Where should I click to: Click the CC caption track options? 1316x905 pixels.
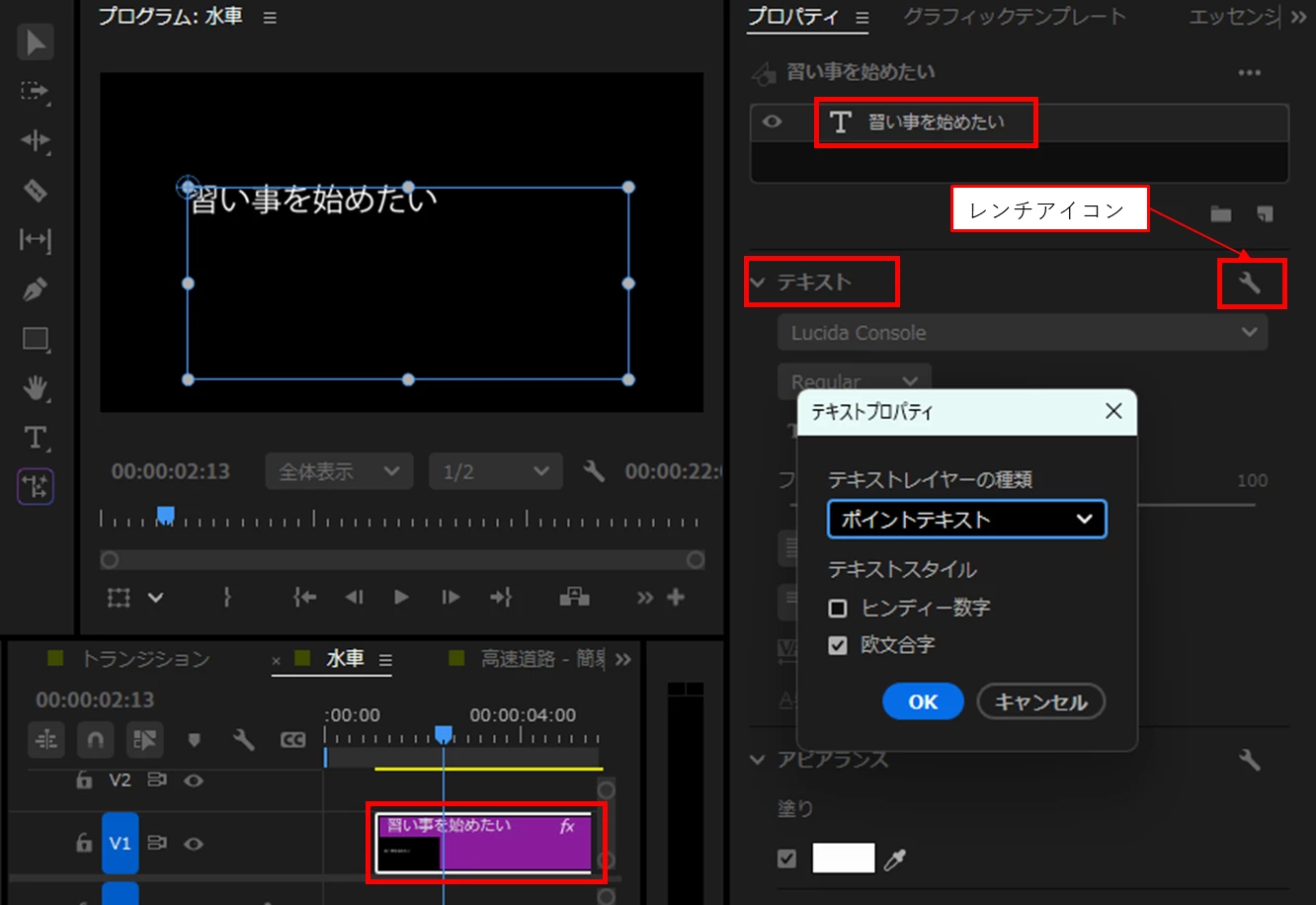click(x=292, y=739)
